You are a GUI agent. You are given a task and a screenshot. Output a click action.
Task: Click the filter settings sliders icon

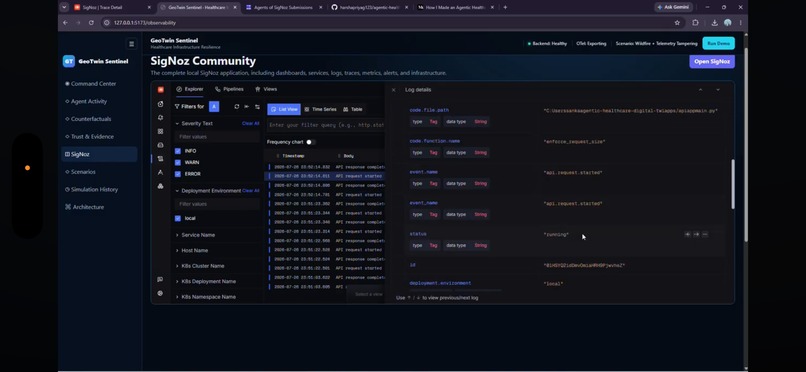(x=257, y=106)
